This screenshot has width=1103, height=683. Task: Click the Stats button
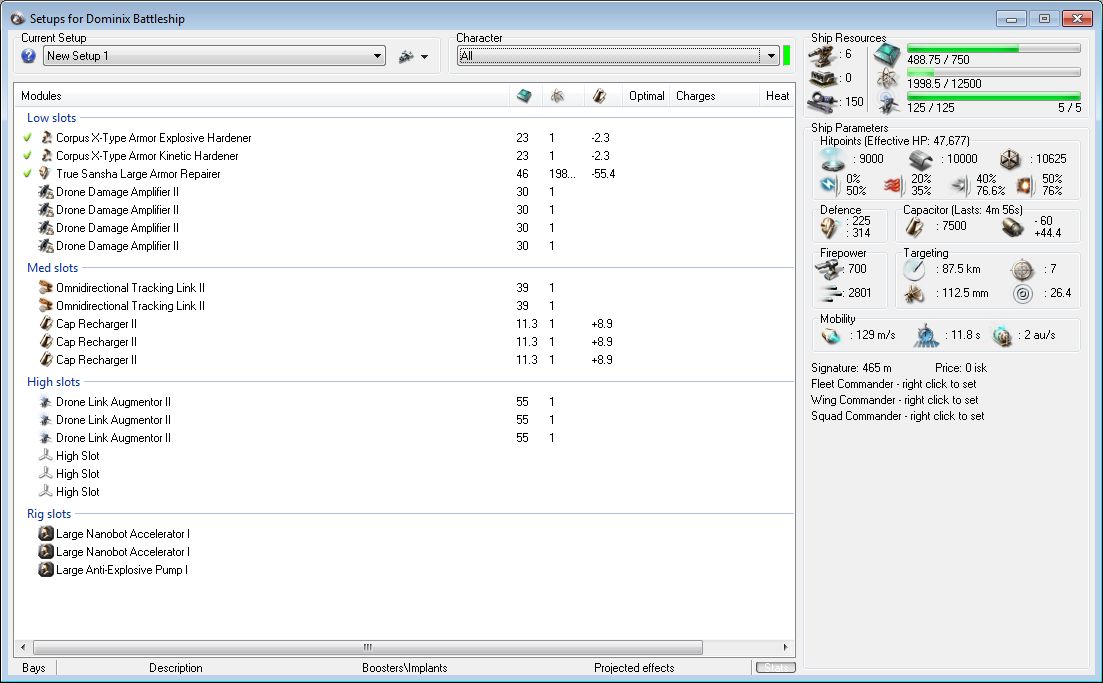point(775,668)
